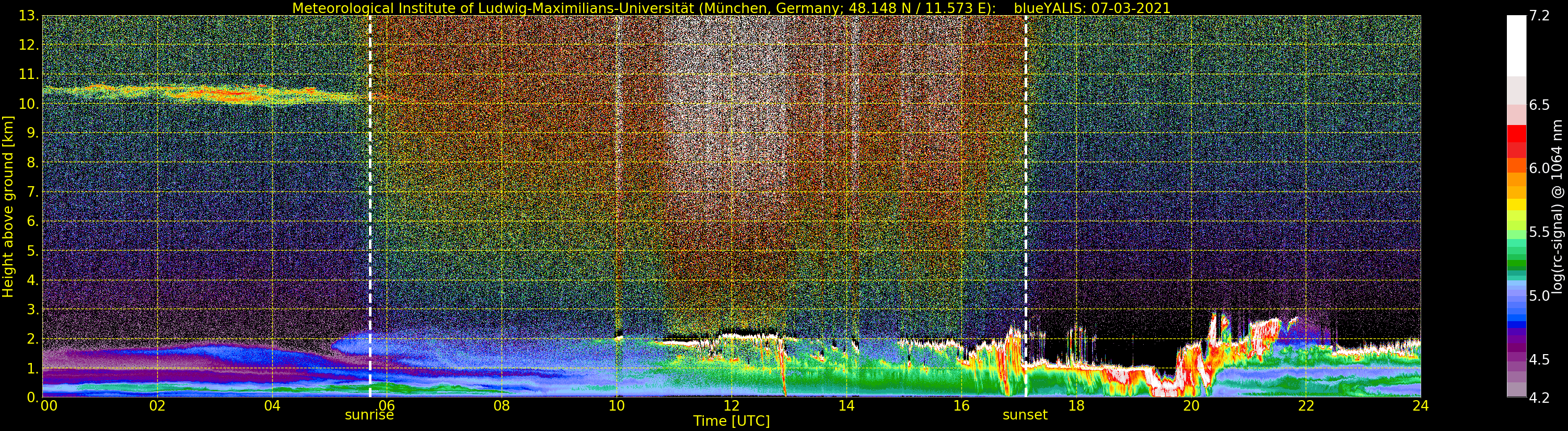Click the 'sunset' label below the time axis
This screenshot has height=431, width=1568.
pos(1025,415)
